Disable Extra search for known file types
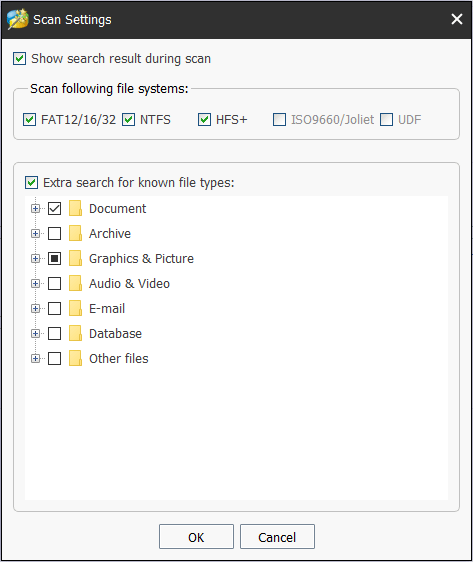Viewport: 473px width, 562px height. (x=32, y=182)
